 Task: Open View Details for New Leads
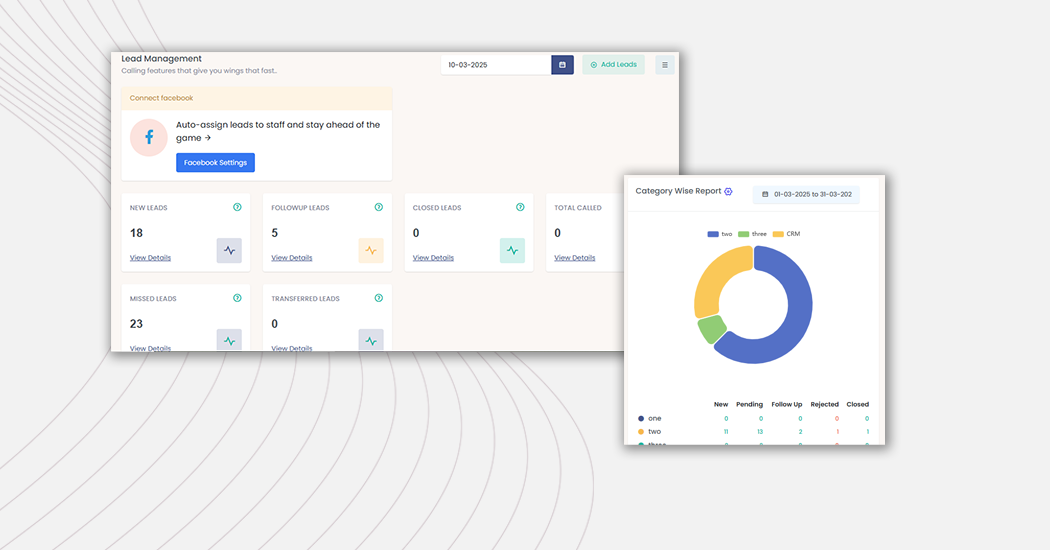[150, 258]
